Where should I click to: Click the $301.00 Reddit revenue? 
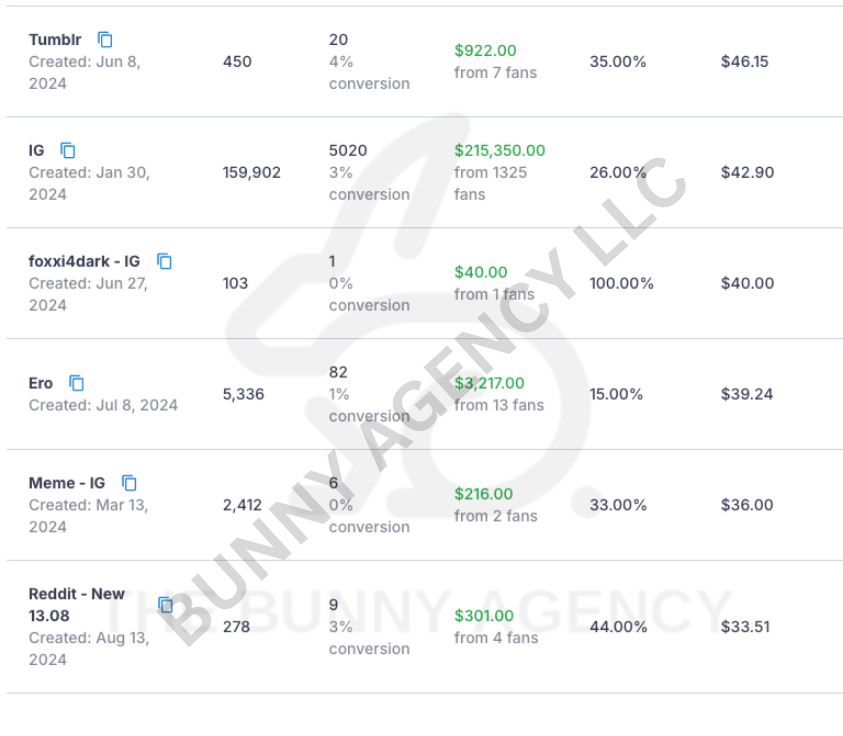[x=484, y=616]
